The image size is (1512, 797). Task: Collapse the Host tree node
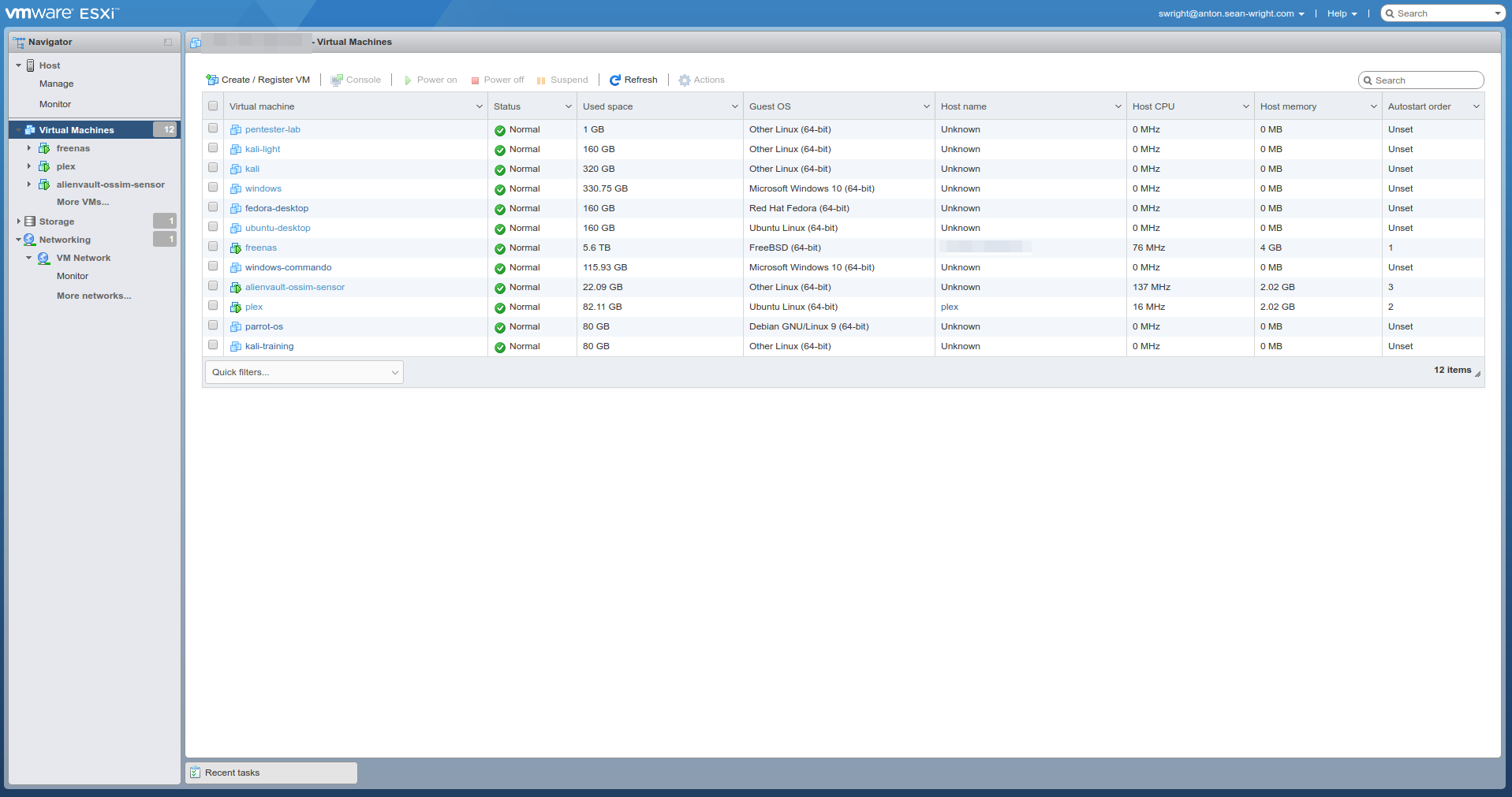tap(18, 65)
